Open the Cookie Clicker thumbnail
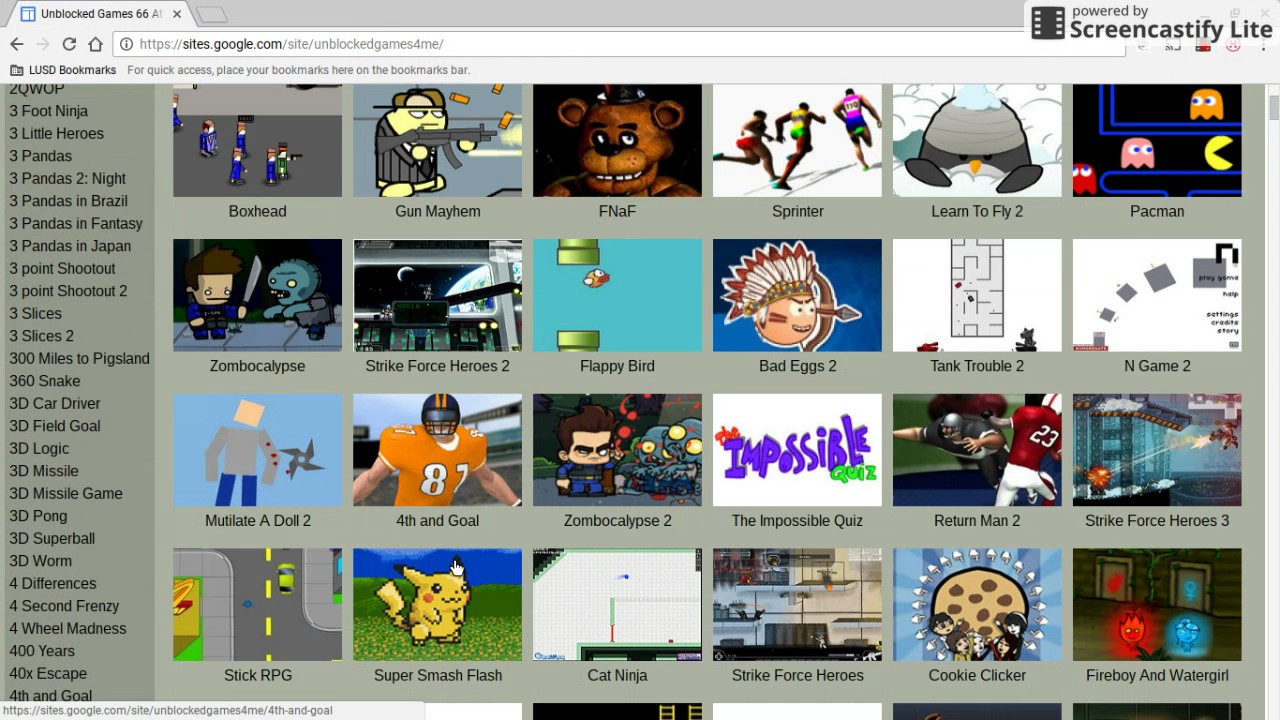The height and width of the screenshot is (720, 1280). (977, 605)
